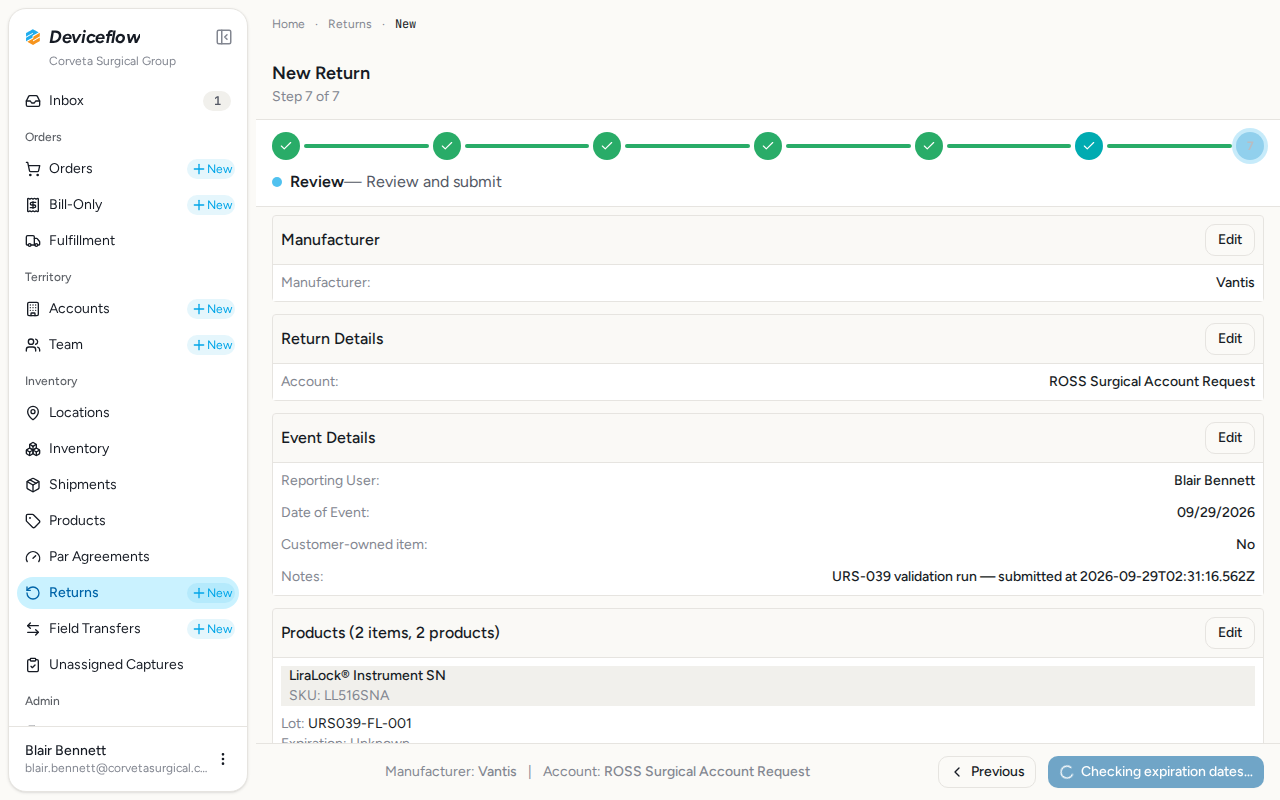Open the Inventory menu item
The image size is (1280, 800).
point(128,449)
